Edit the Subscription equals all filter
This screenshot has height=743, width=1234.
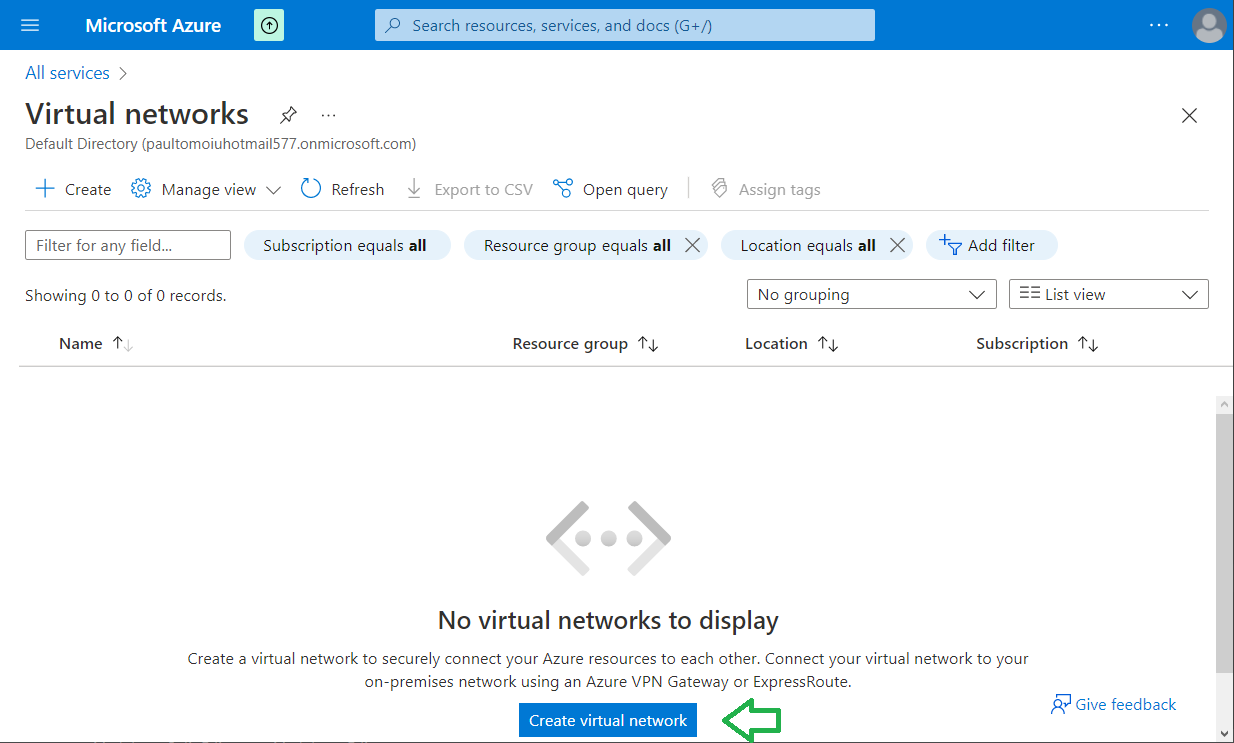(347, 245)
